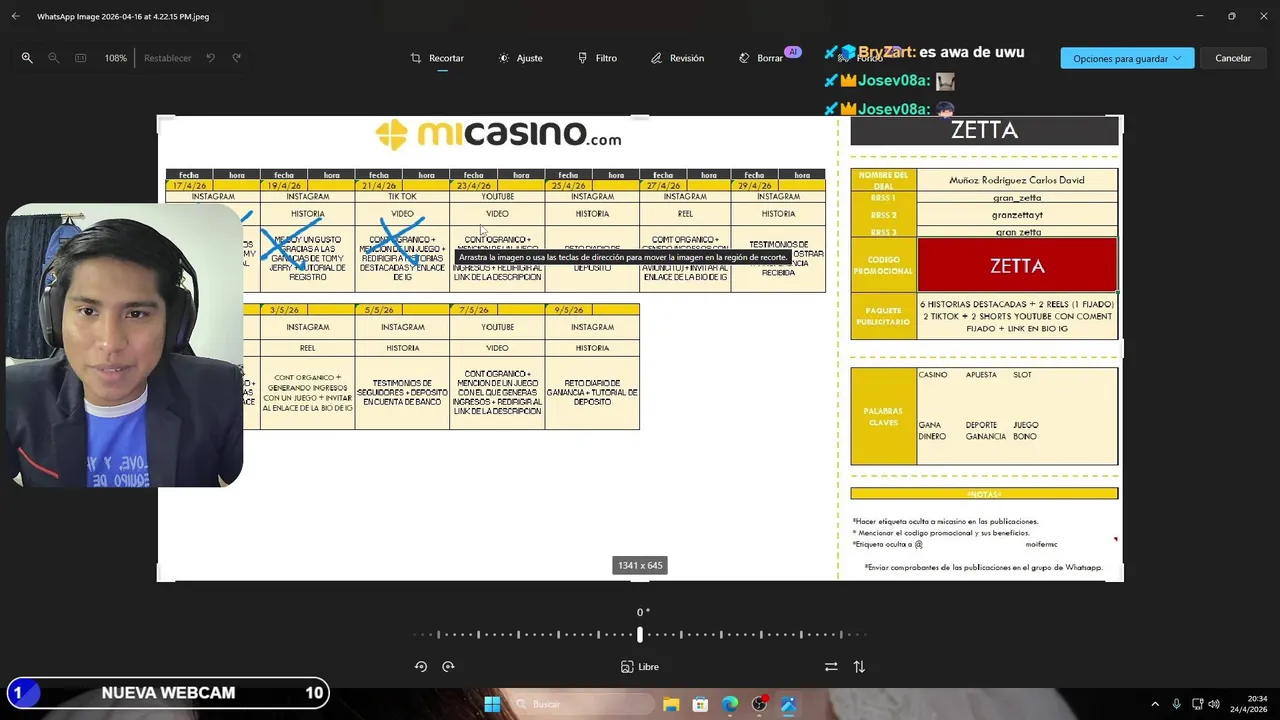Maximize the Photos window
Screen dimensions: 1280x720
[x=1231, y=16]
